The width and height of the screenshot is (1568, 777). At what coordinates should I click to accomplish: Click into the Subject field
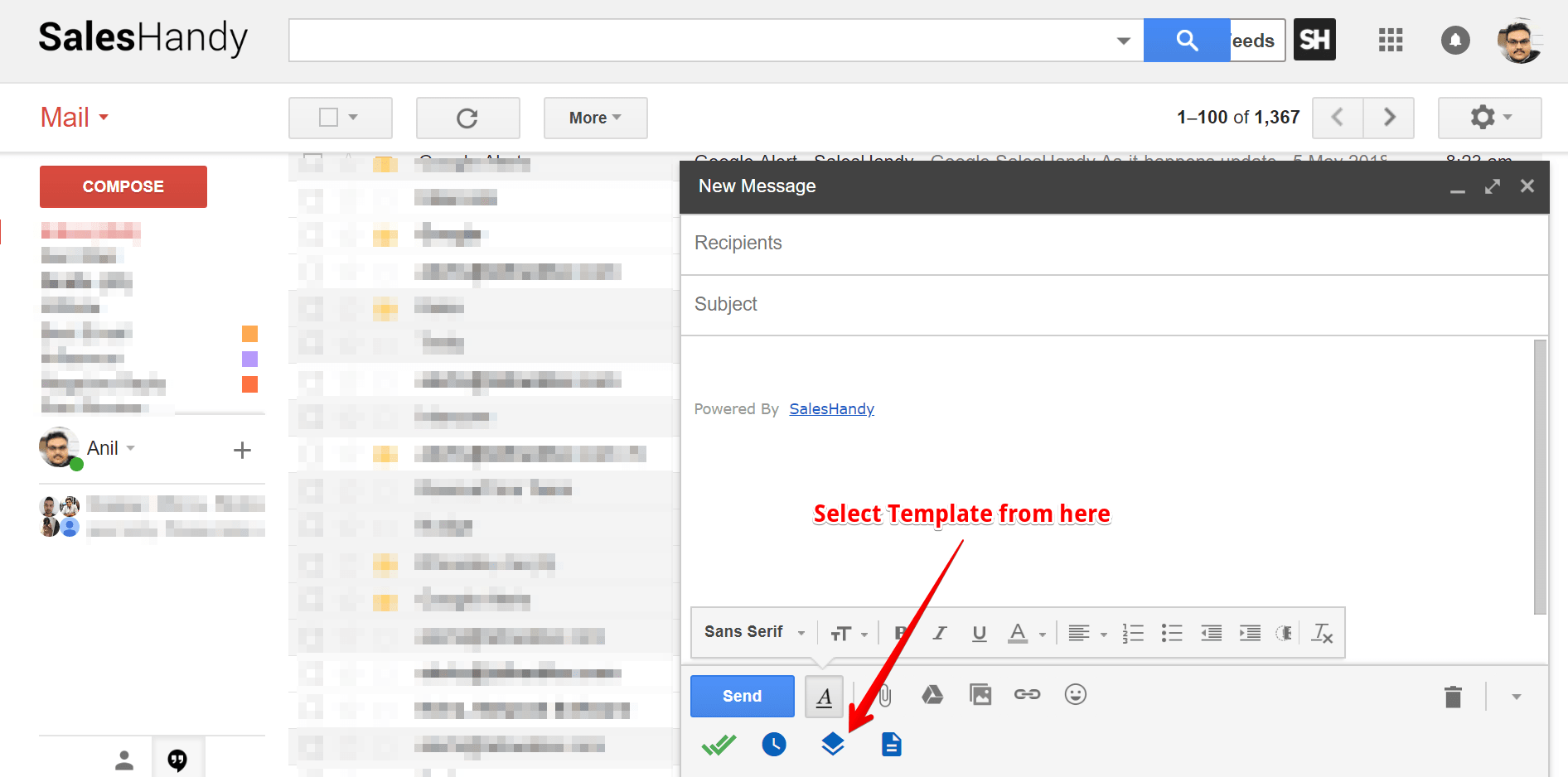1111,305
